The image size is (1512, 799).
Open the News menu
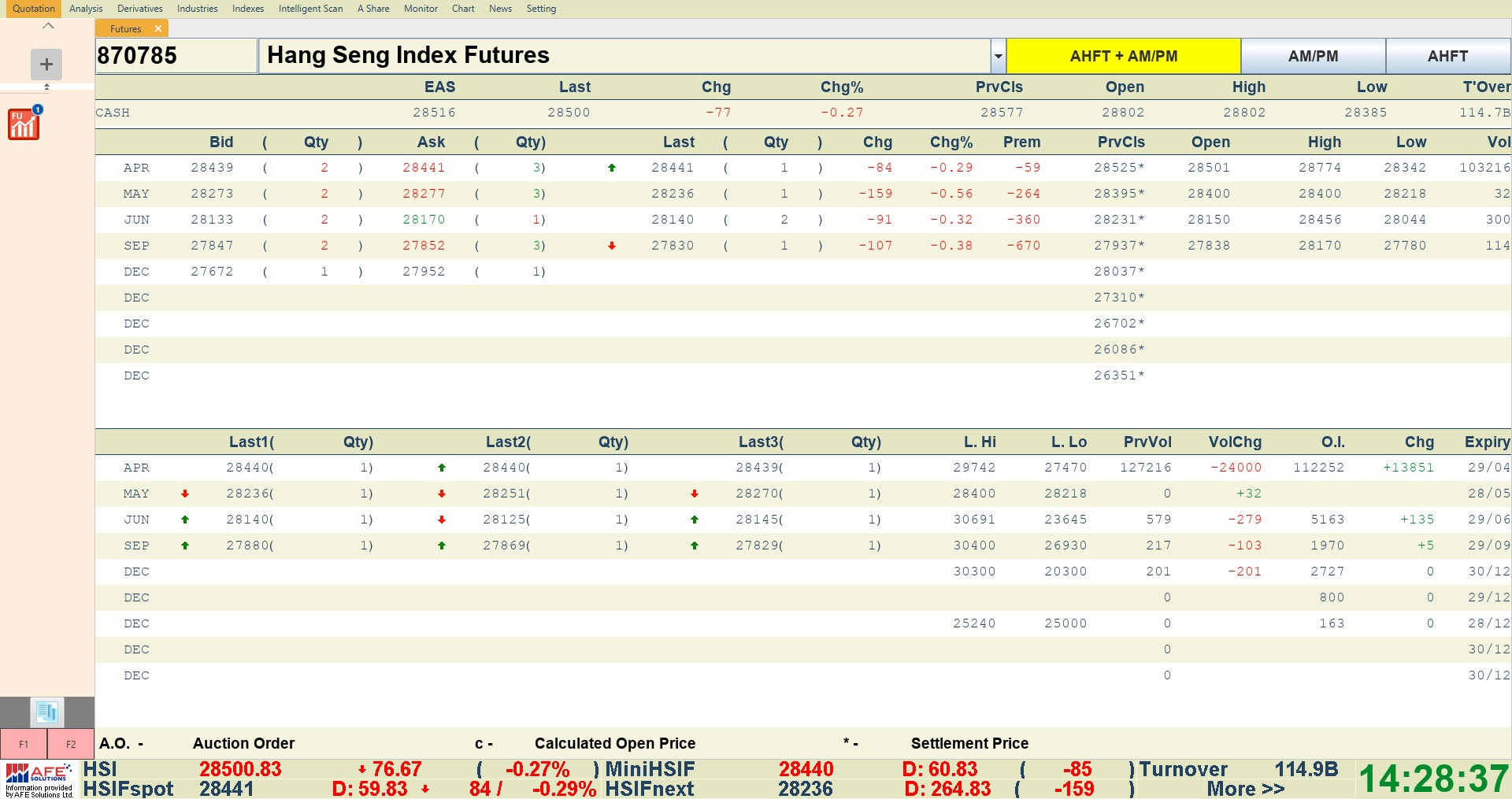click(x=500, y=9)
